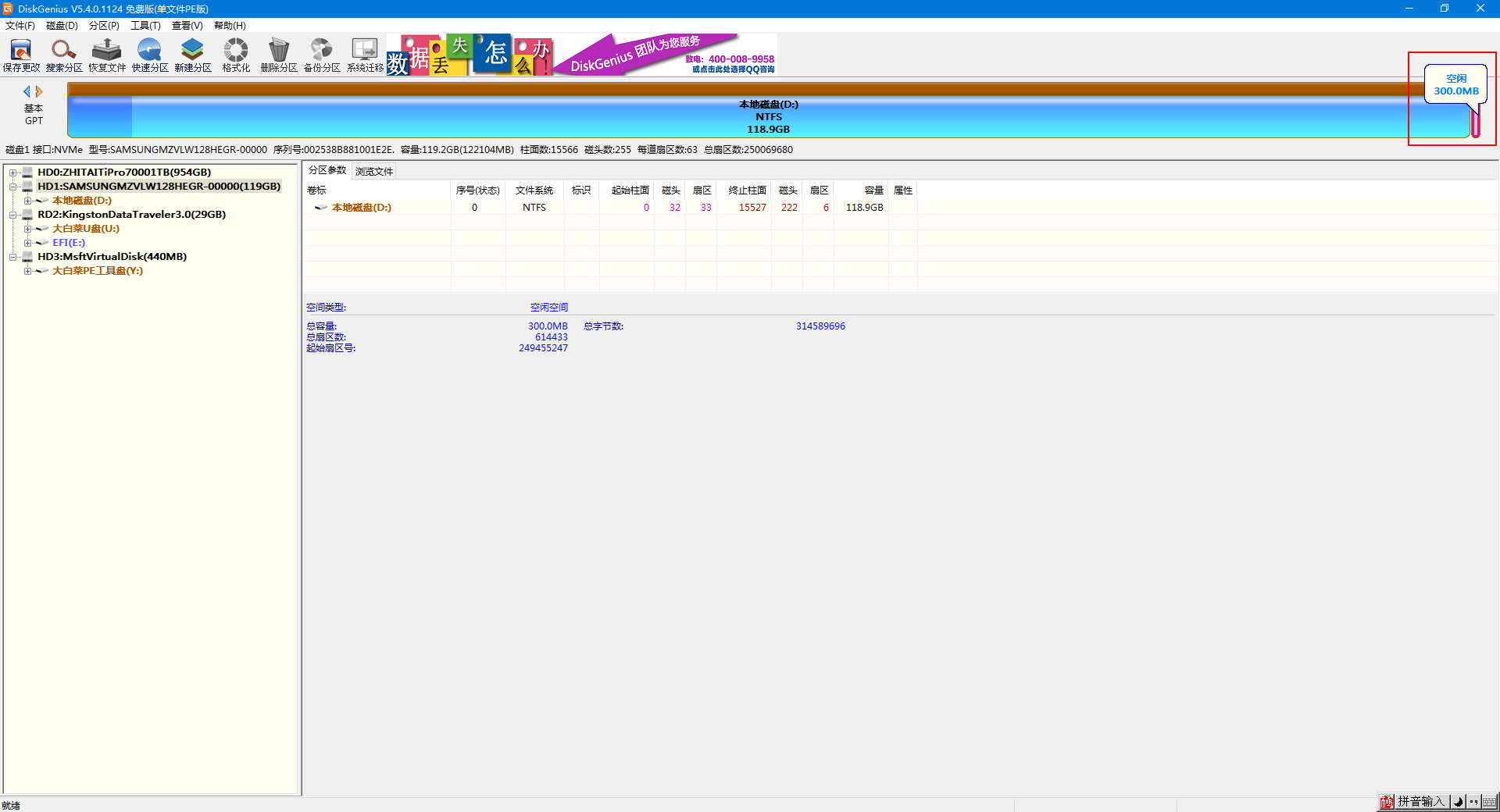The image size is (1500, 812).
Task: Switch to the 分区参数 tab
Action: 327,170
